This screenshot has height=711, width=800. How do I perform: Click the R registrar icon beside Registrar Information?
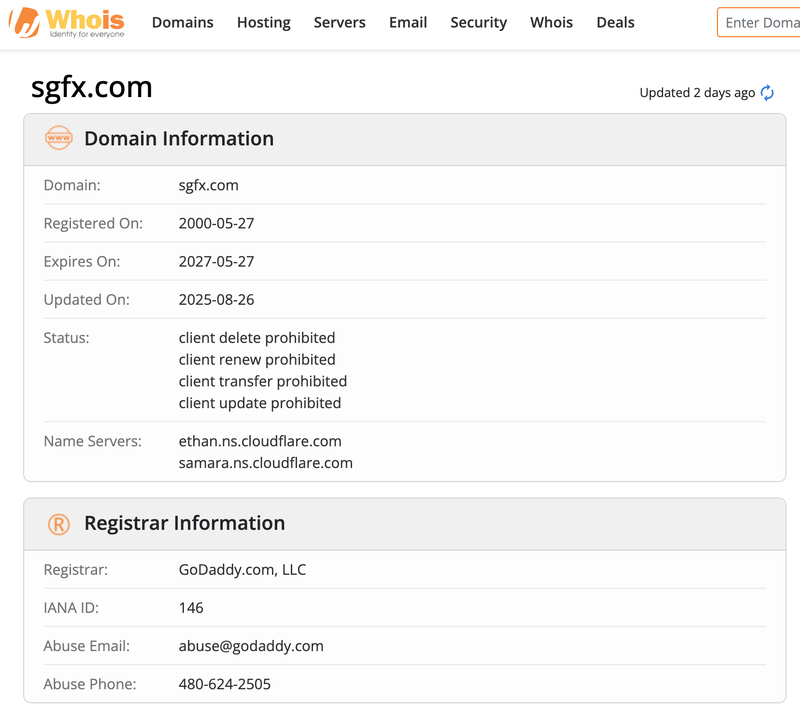pos(59,524)
